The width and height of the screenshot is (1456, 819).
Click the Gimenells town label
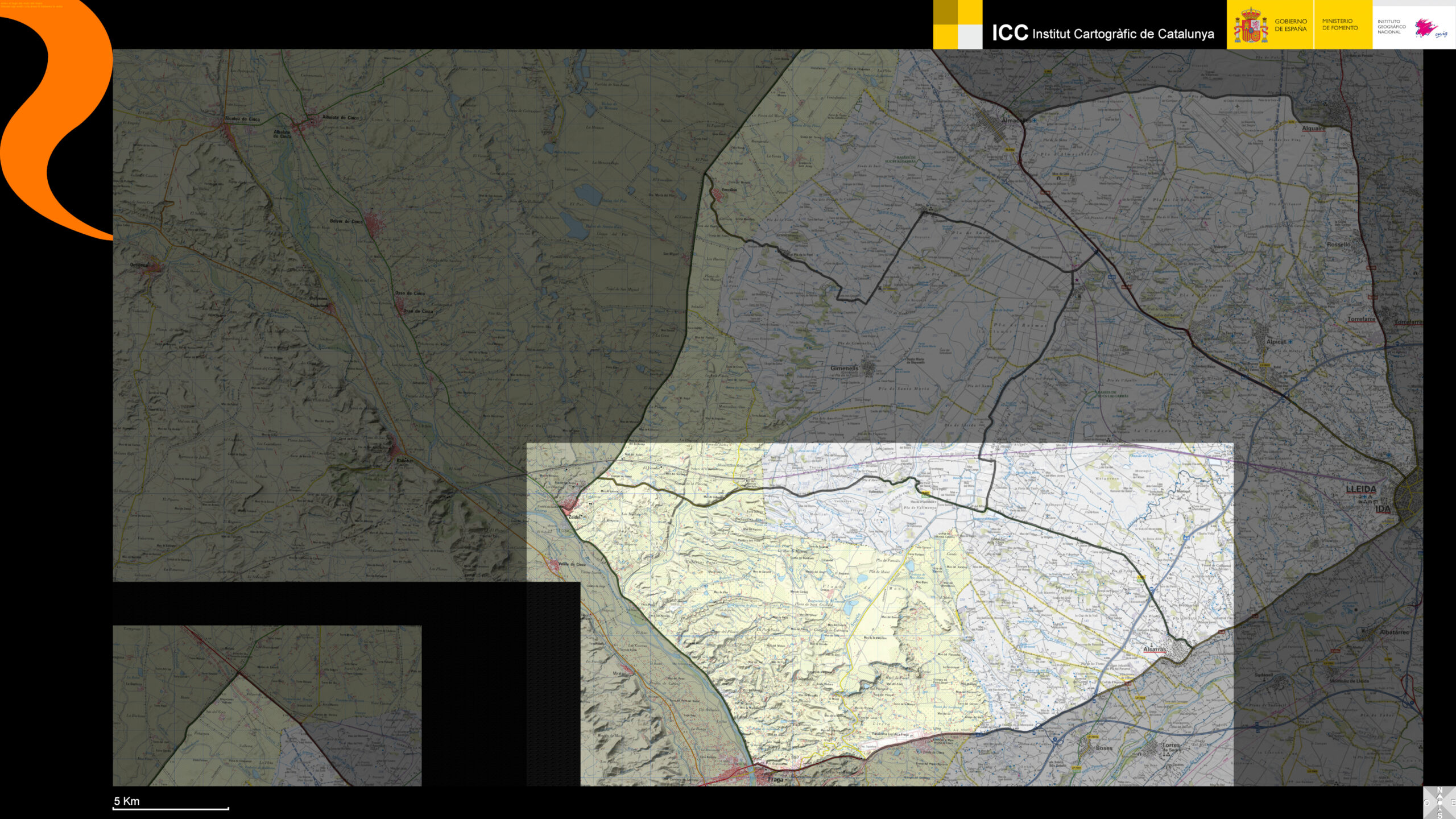[x=844, y=368]
